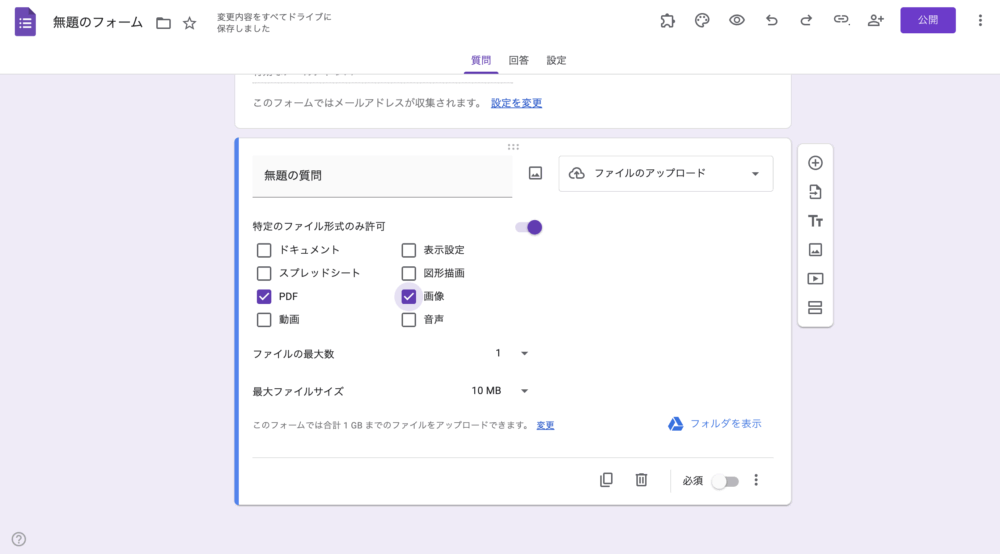1000x554 pixels.
Task: Click the add section icon
Action: (815, 308)
